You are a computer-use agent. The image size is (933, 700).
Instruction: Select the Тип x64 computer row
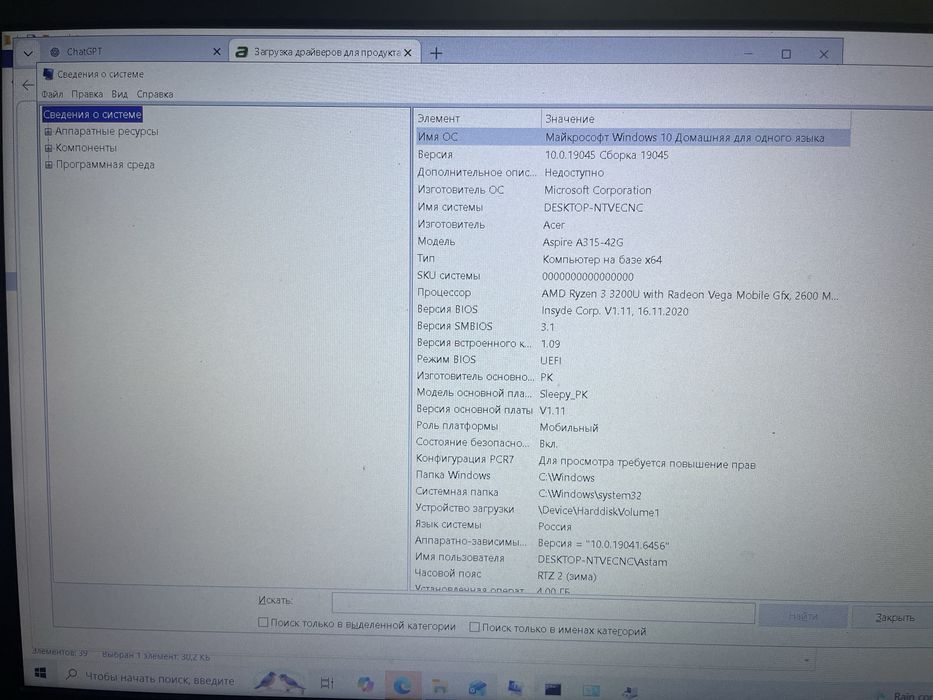pyautogui.click(x=632, y=259)
